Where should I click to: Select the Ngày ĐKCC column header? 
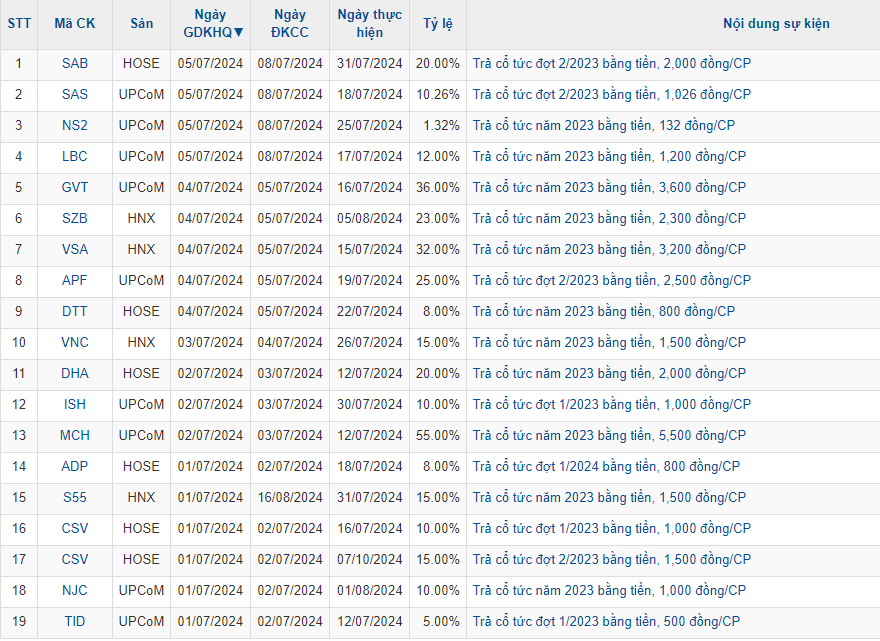[289, 23]
